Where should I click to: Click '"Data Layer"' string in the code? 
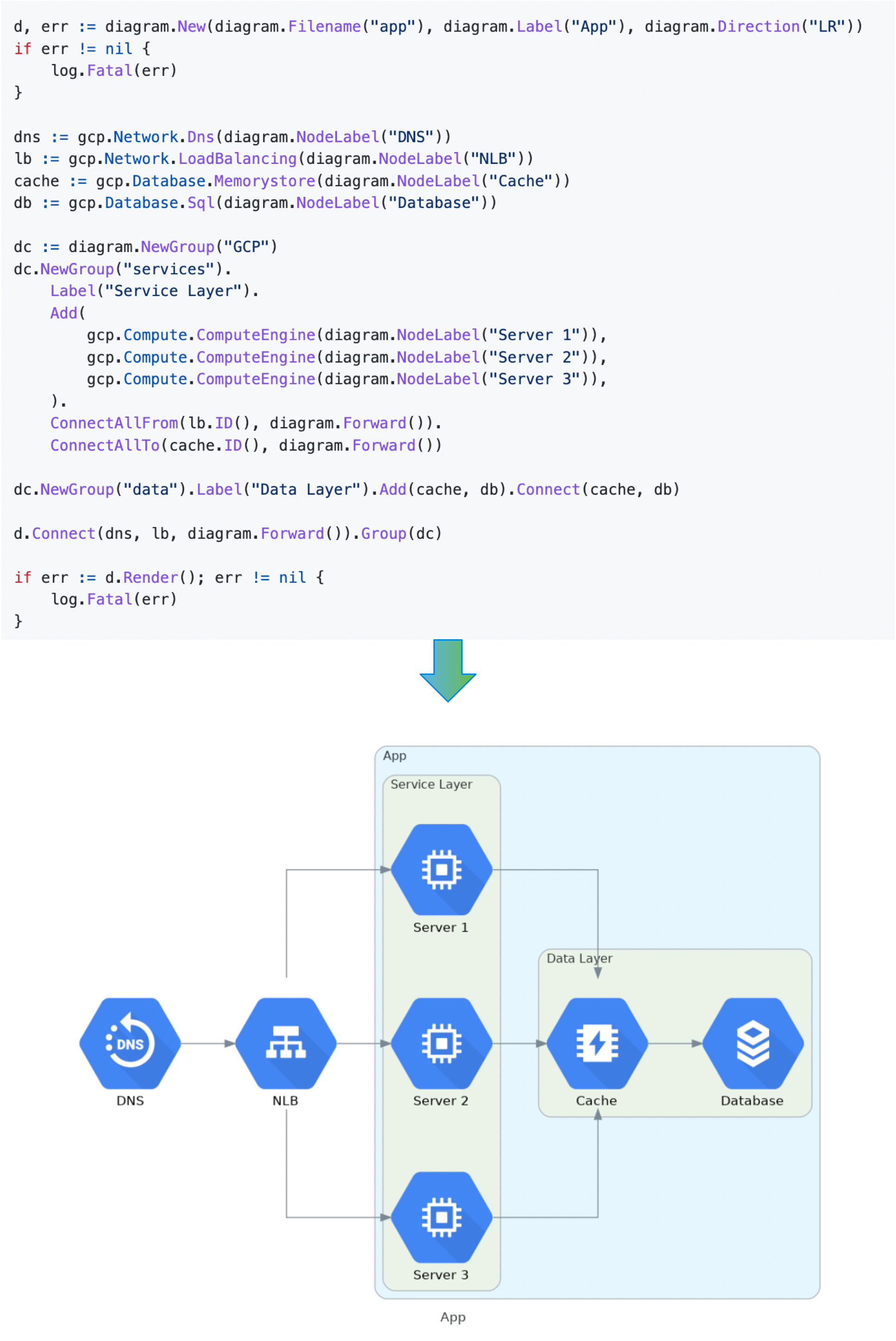[306, 489]
